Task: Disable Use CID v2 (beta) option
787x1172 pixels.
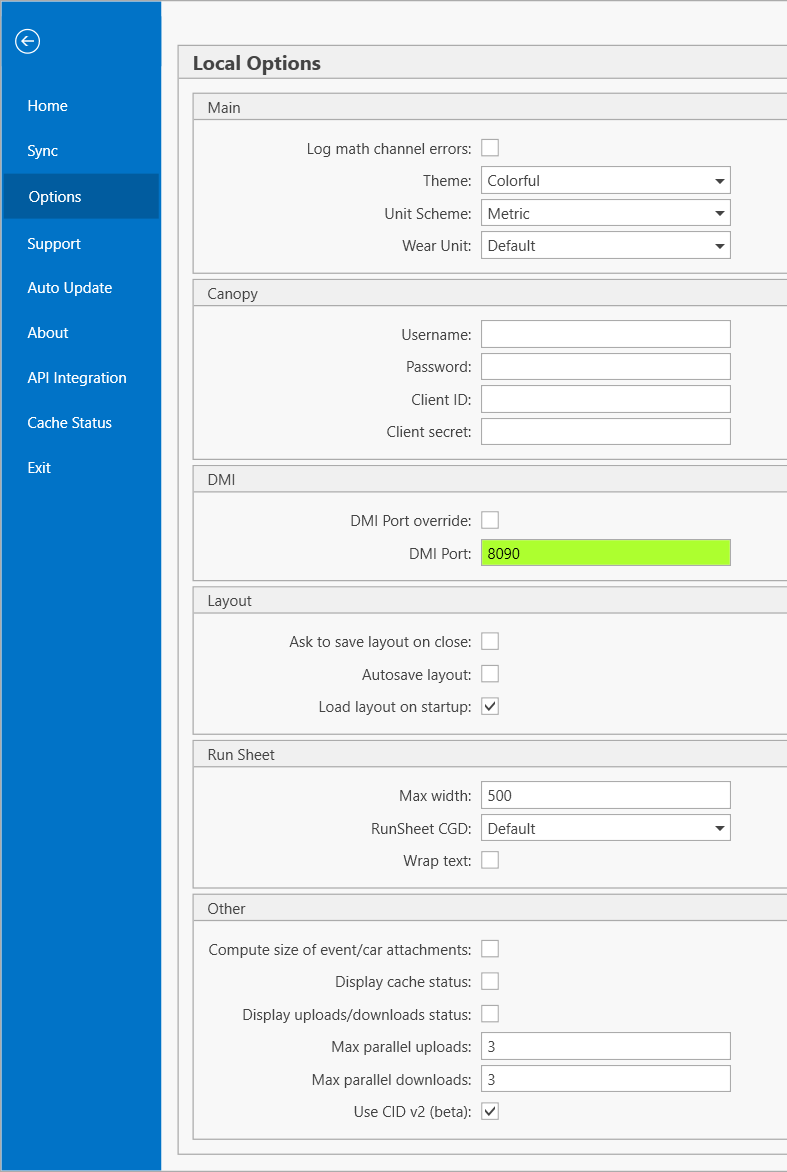Action: 490,1111
